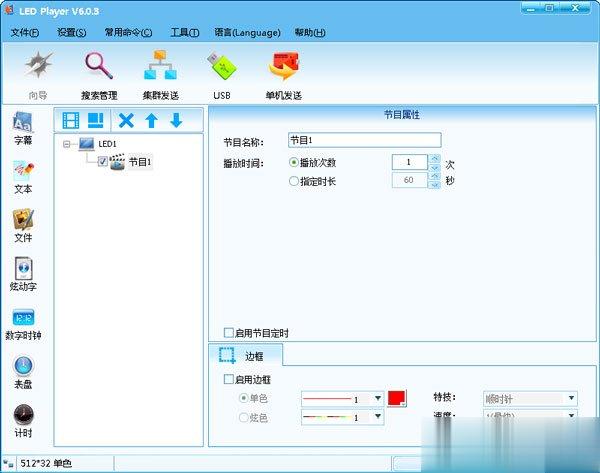Collapse the LED1 tree node
The height and width of the screenshot is (473, 600).
pyautogui.click(x=67, y=144)
